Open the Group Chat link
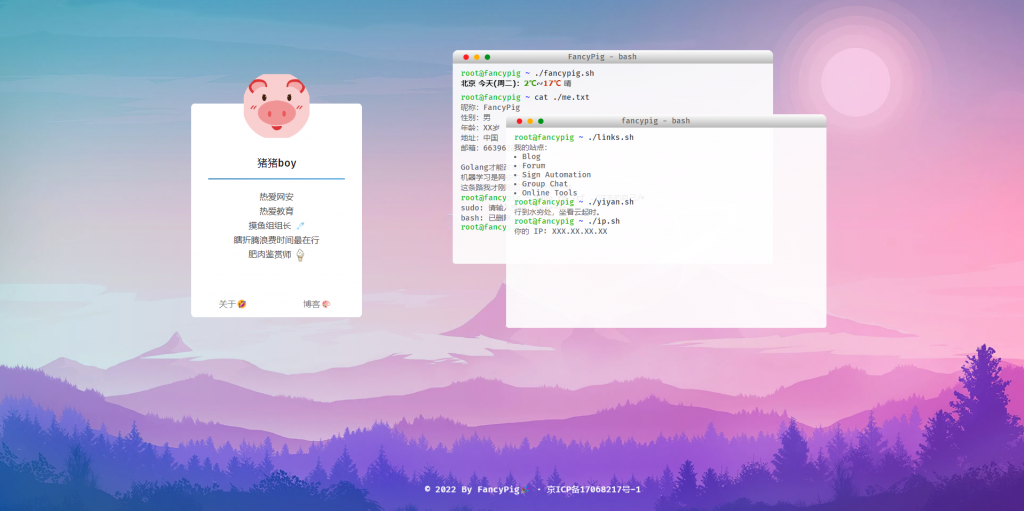This screenshot has height=511, width=1024. coord(545,184)
